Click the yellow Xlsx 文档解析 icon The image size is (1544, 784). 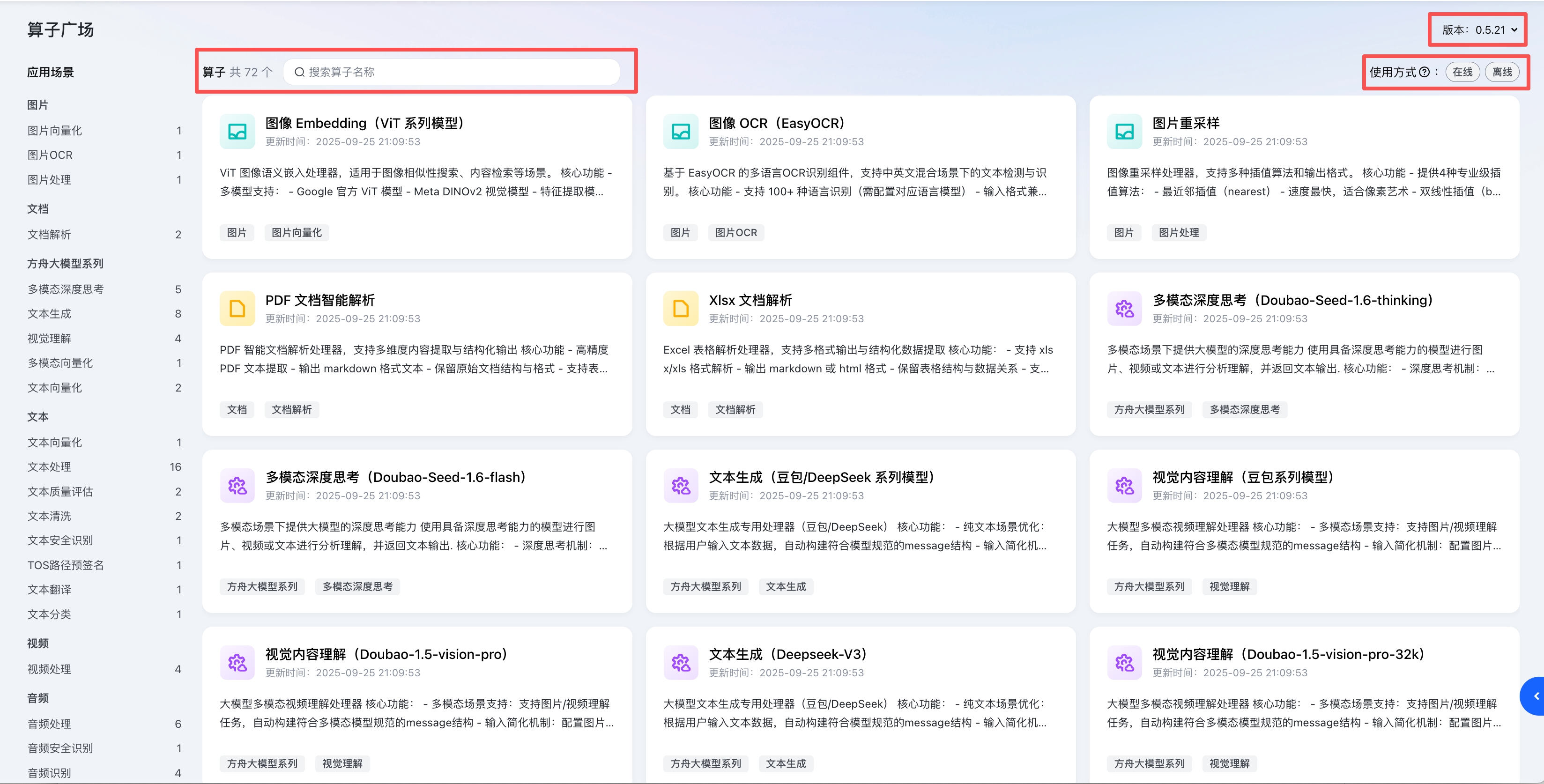680,309
